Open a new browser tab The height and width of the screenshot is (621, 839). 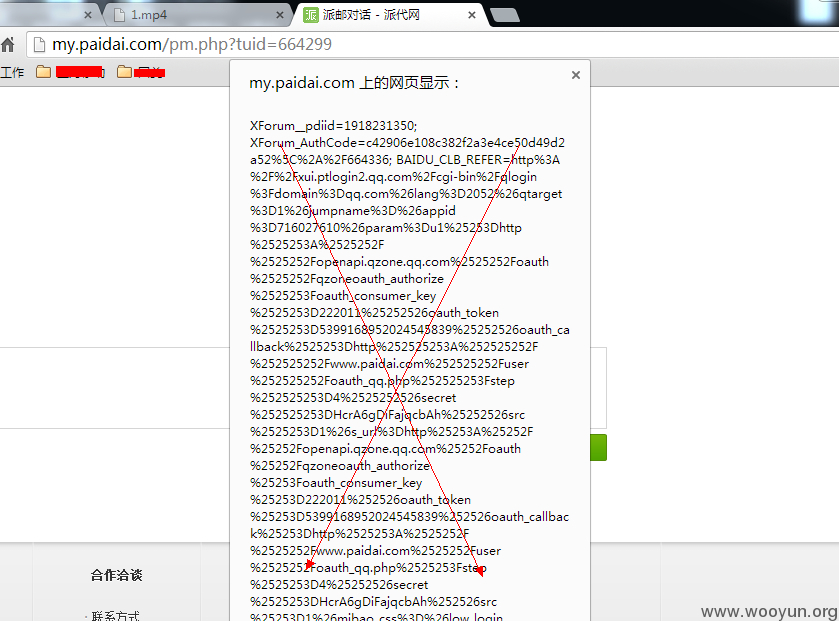tap(505, 16)
